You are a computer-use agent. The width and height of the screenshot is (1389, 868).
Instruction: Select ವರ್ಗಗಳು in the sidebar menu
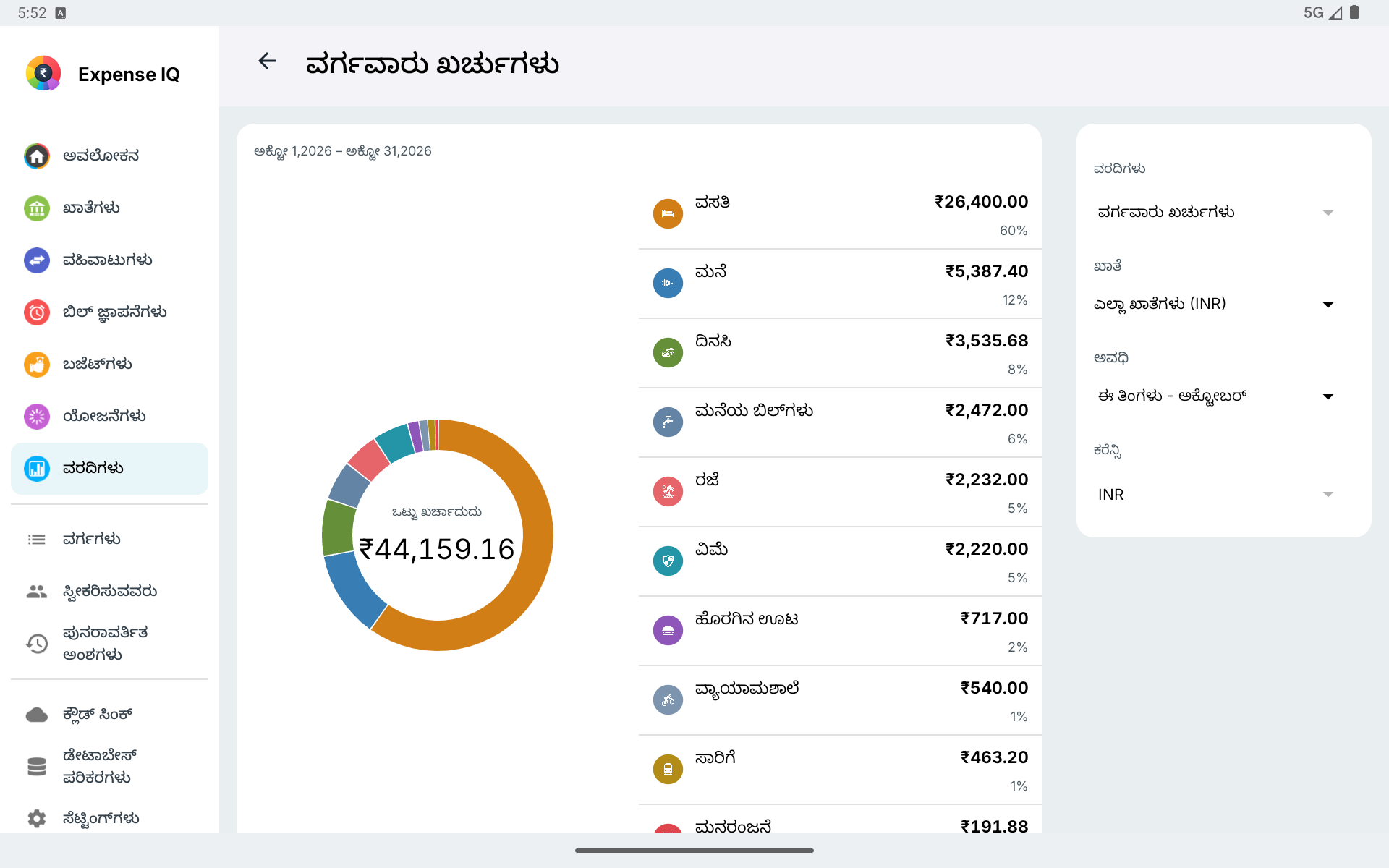[109, 540]
